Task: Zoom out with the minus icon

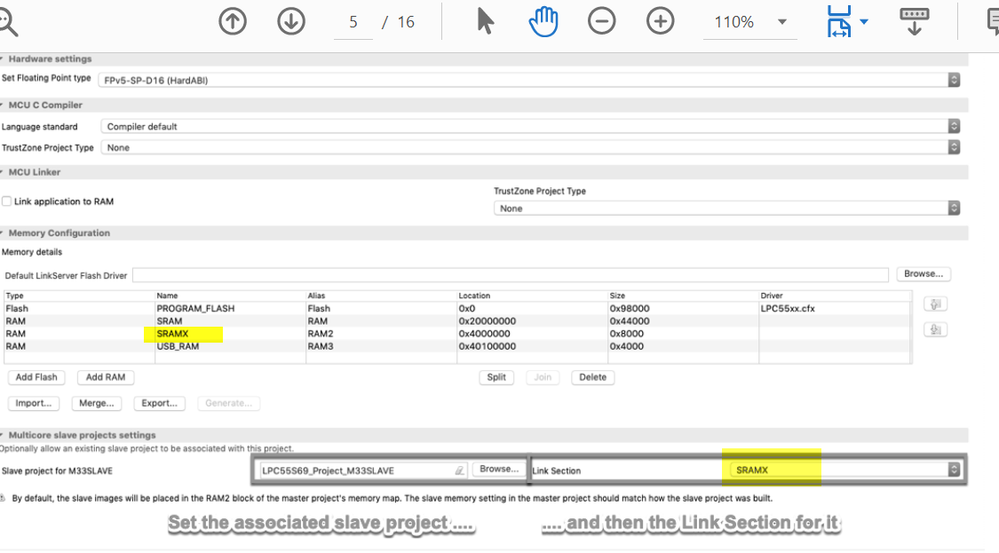Action: coord(601,22)
